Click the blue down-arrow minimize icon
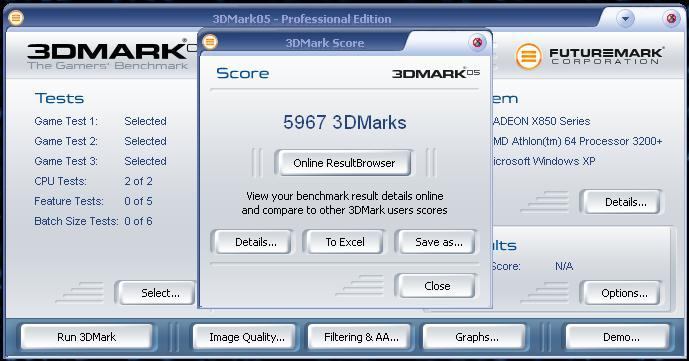 pos(625,19)
